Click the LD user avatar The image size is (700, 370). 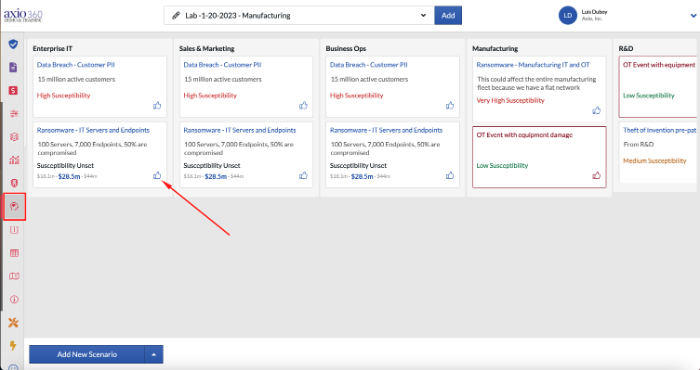tap(568, 16)
